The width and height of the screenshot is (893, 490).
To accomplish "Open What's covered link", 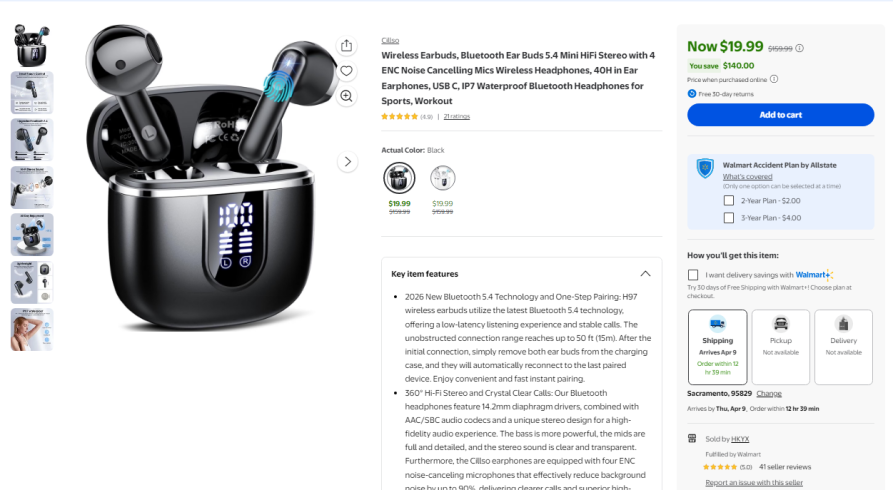I will click(x=747, y=177).
